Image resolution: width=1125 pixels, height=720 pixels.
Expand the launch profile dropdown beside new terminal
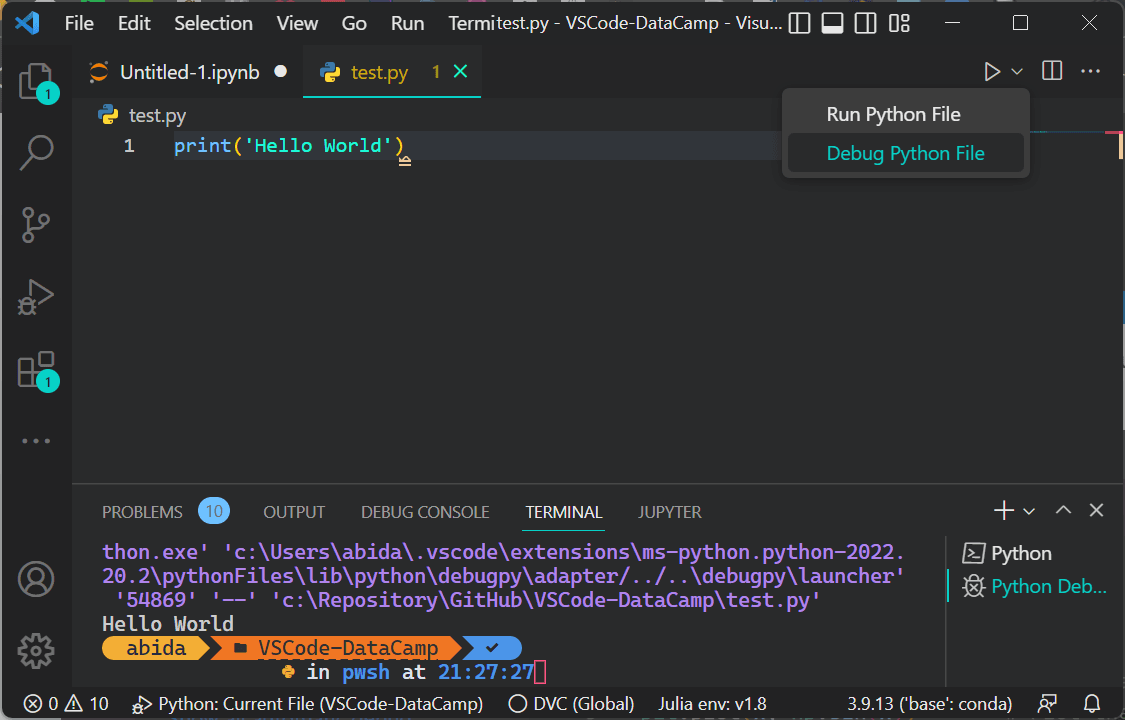tap(1029, 512)
